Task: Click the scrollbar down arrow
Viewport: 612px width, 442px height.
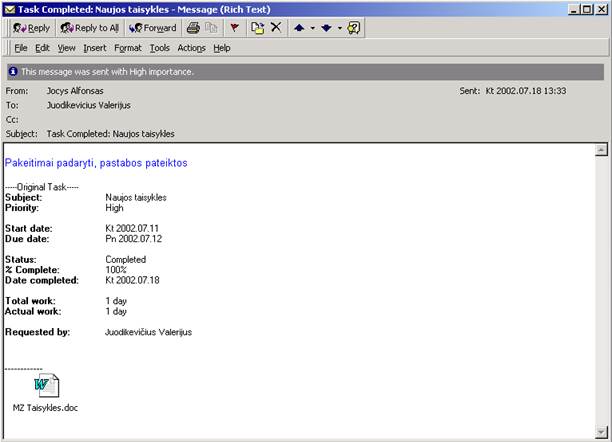Action: pos(601,432)
